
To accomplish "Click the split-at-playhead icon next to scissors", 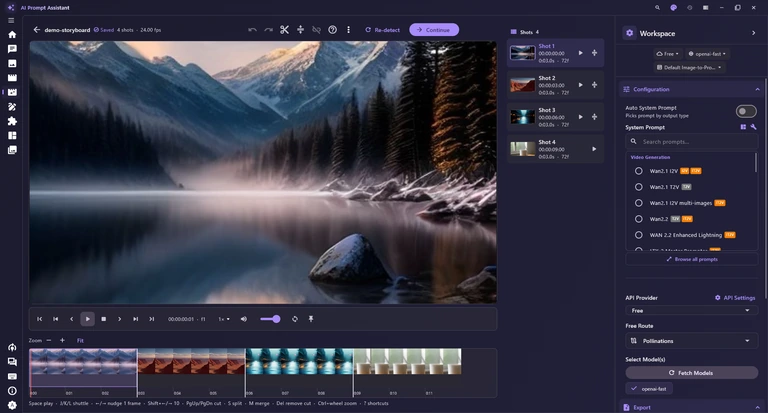I will (x=301, y=30).
